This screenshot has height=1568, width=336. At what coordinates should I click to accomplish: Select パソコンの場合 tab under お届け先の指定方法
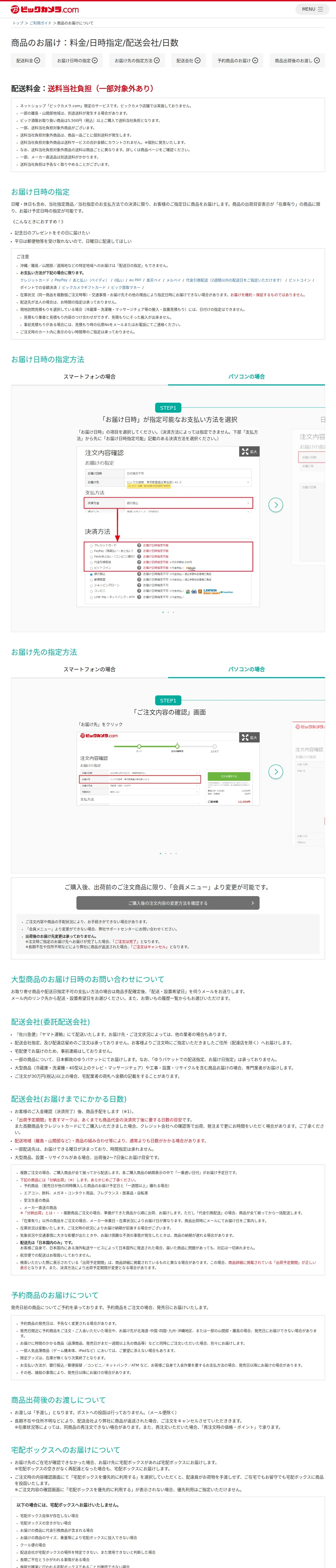(x=246, y=669)
